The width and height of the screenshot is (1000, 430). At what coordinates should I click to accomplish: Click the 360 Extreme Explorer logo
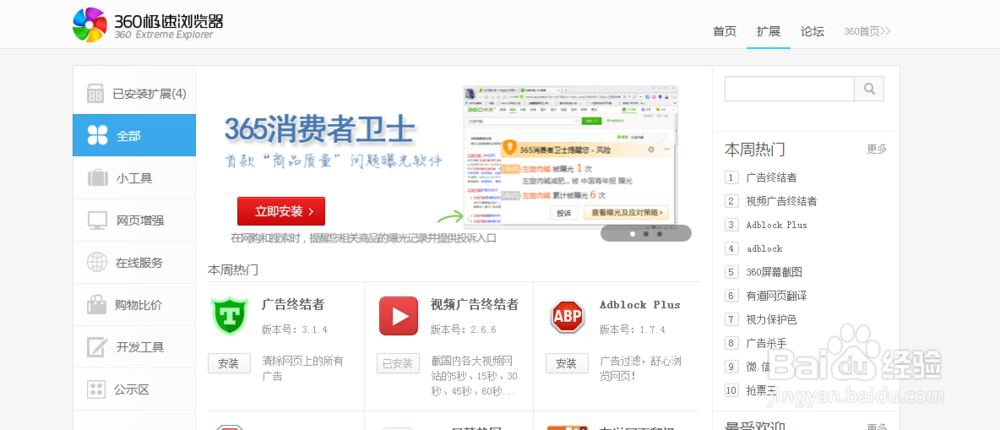[148, 24]
